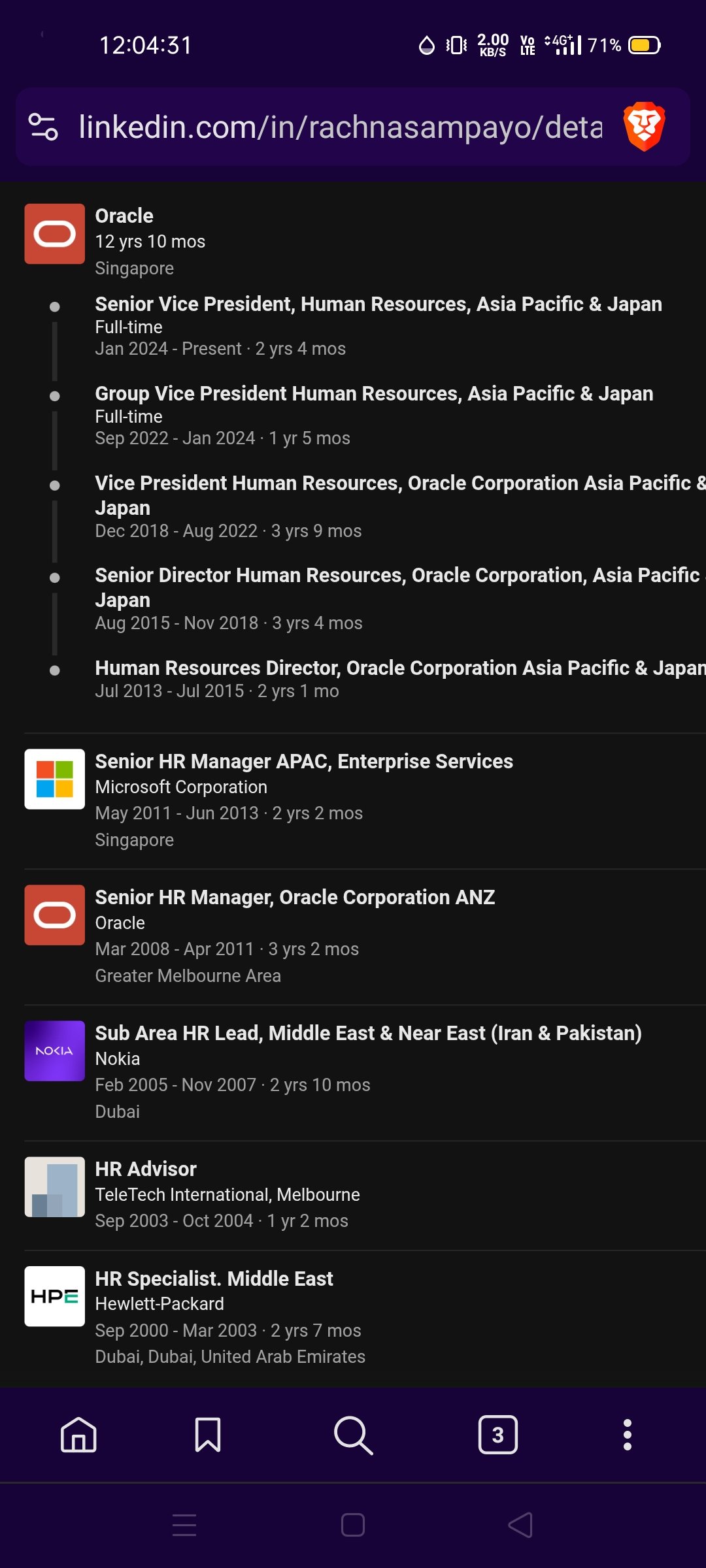Viewport: 706px width, 1568px height.
Task: Open the tab switcher showing 3 tabs
Action: tap(498, 1435)
